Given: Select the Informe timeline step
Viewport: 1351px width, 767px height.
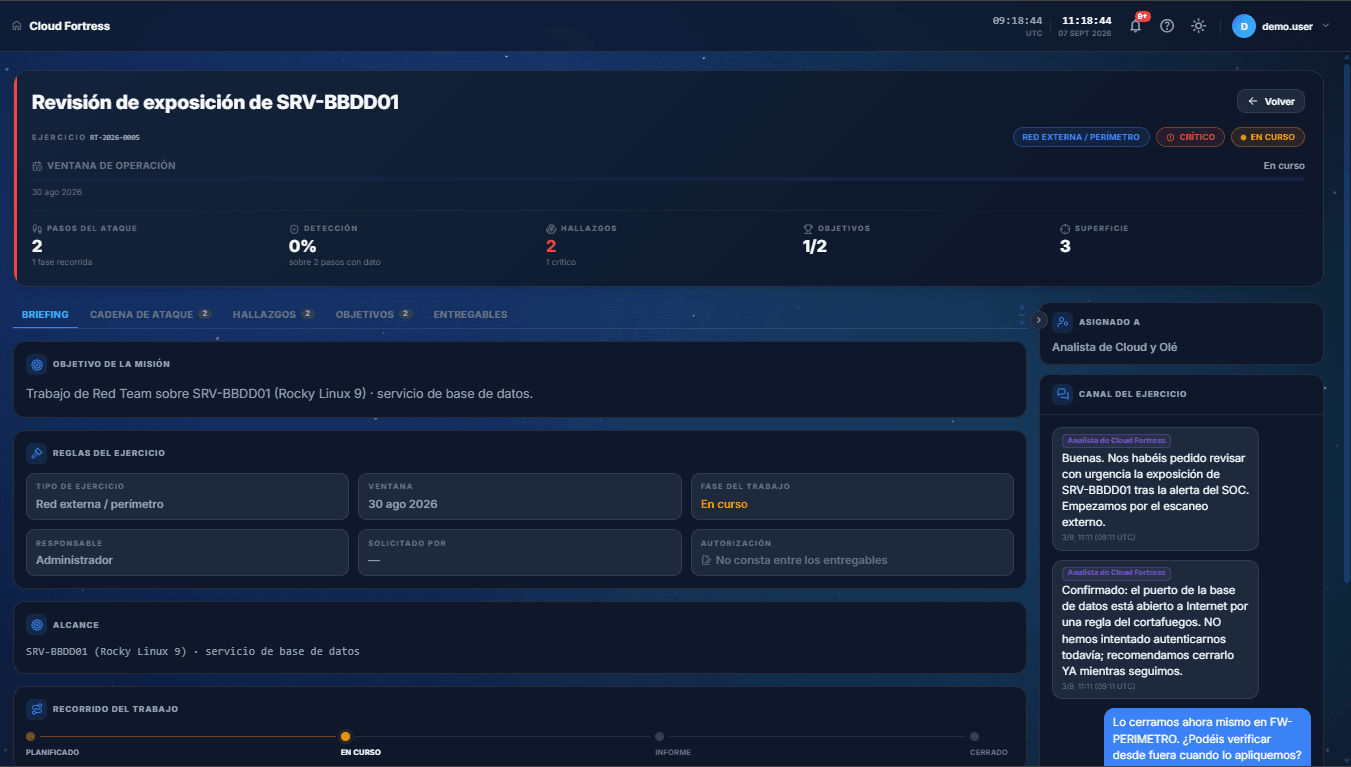Looking at the screenshot, I should (660, 737).
